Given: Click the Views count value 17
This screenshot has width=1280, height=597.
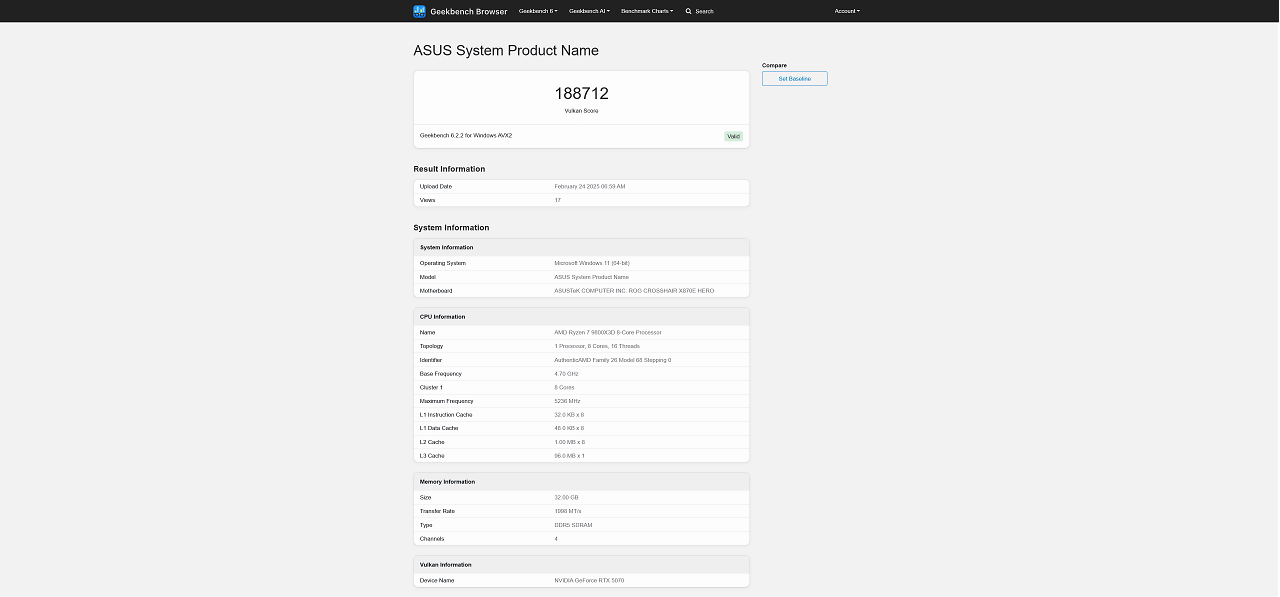Looking at the screenshot, I should (558, 200).
